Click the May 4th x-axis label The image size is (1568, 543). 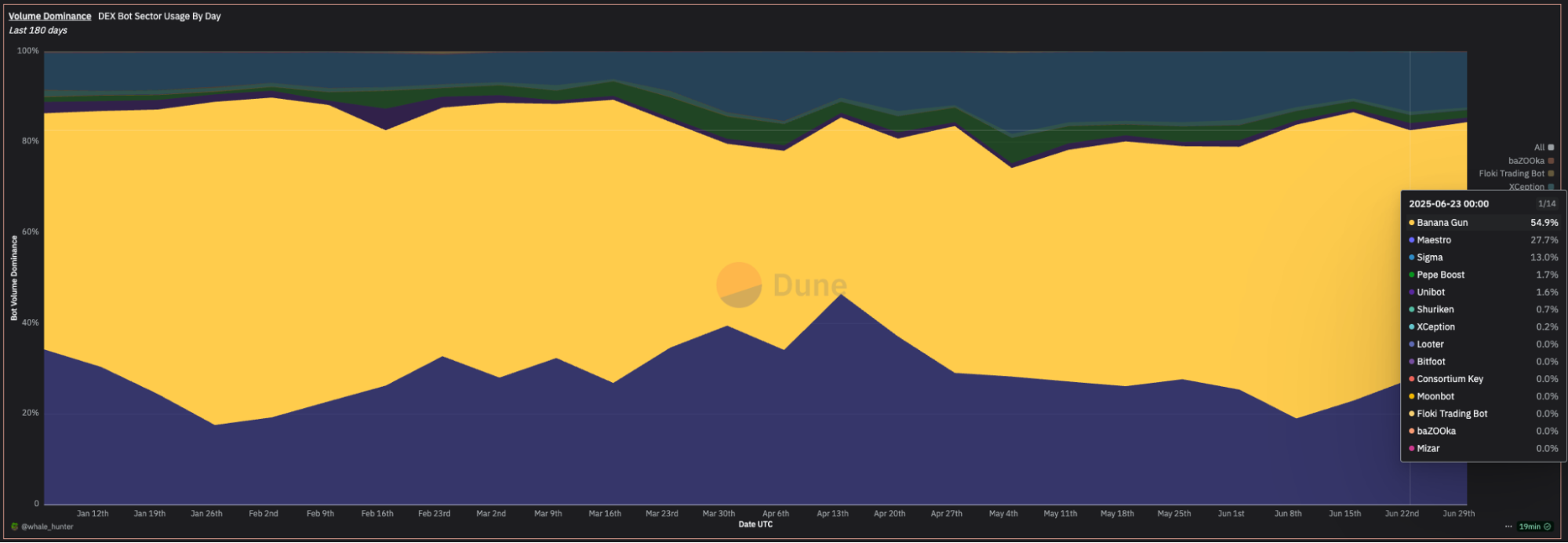(x=1003, y=513)
